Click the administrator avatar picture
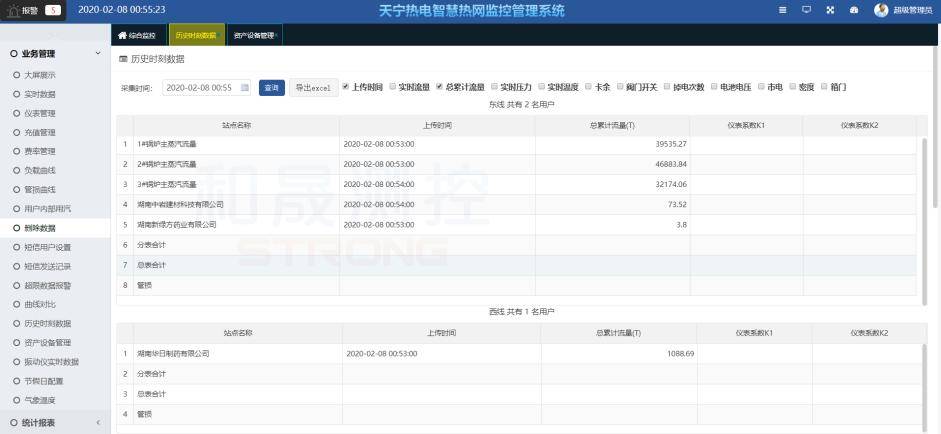This screenshot has width=941, height=434. click(x=881, y=10)
